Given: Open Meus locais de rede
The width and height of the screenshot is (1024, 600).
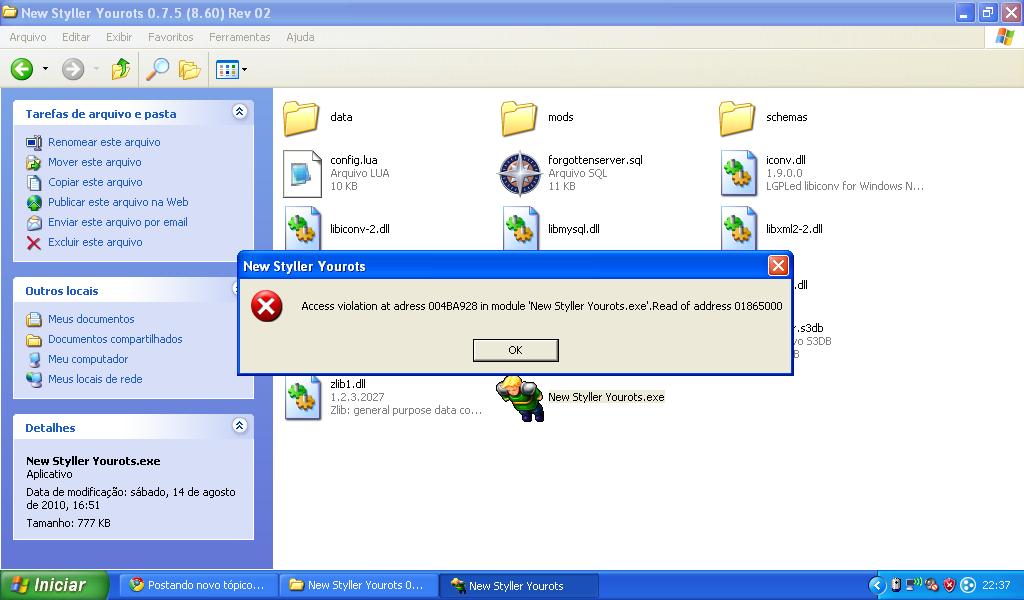Looking at the screenshot, I should click(95, 379).
